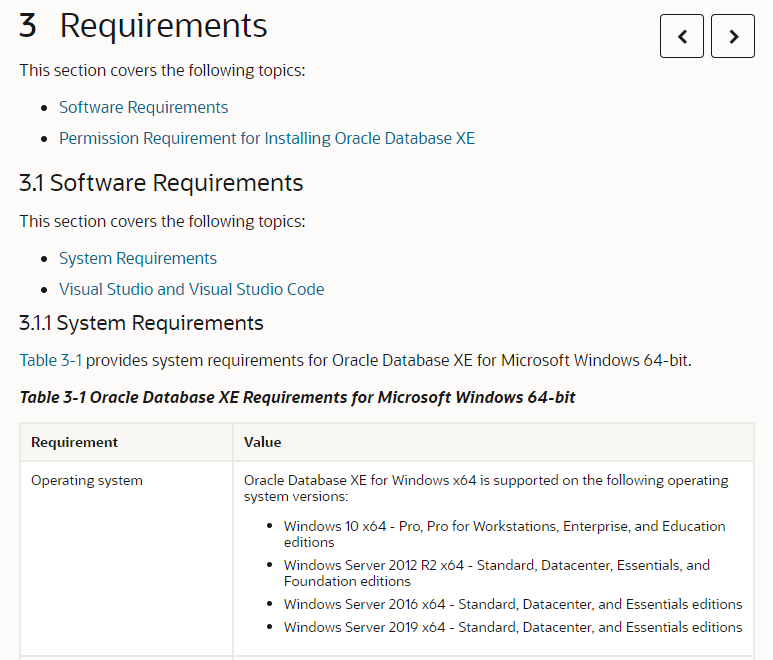Image resolution: width=773 pixels, height=660 pixels.
Task: Click the '3 Requirements' page heading
Action: pyautogui.click(x=143, y=26)
